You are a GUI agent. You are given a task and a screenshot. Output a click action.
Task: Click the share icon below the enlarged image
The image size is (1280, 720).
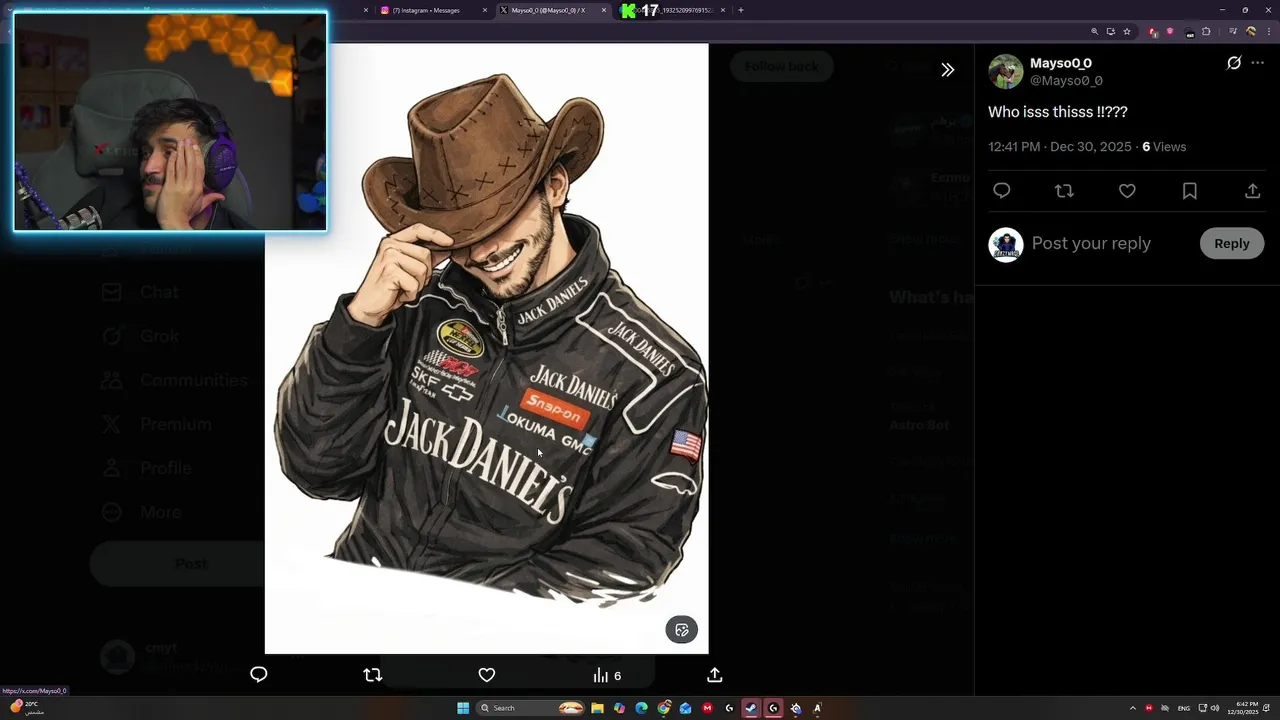[715, 675]
